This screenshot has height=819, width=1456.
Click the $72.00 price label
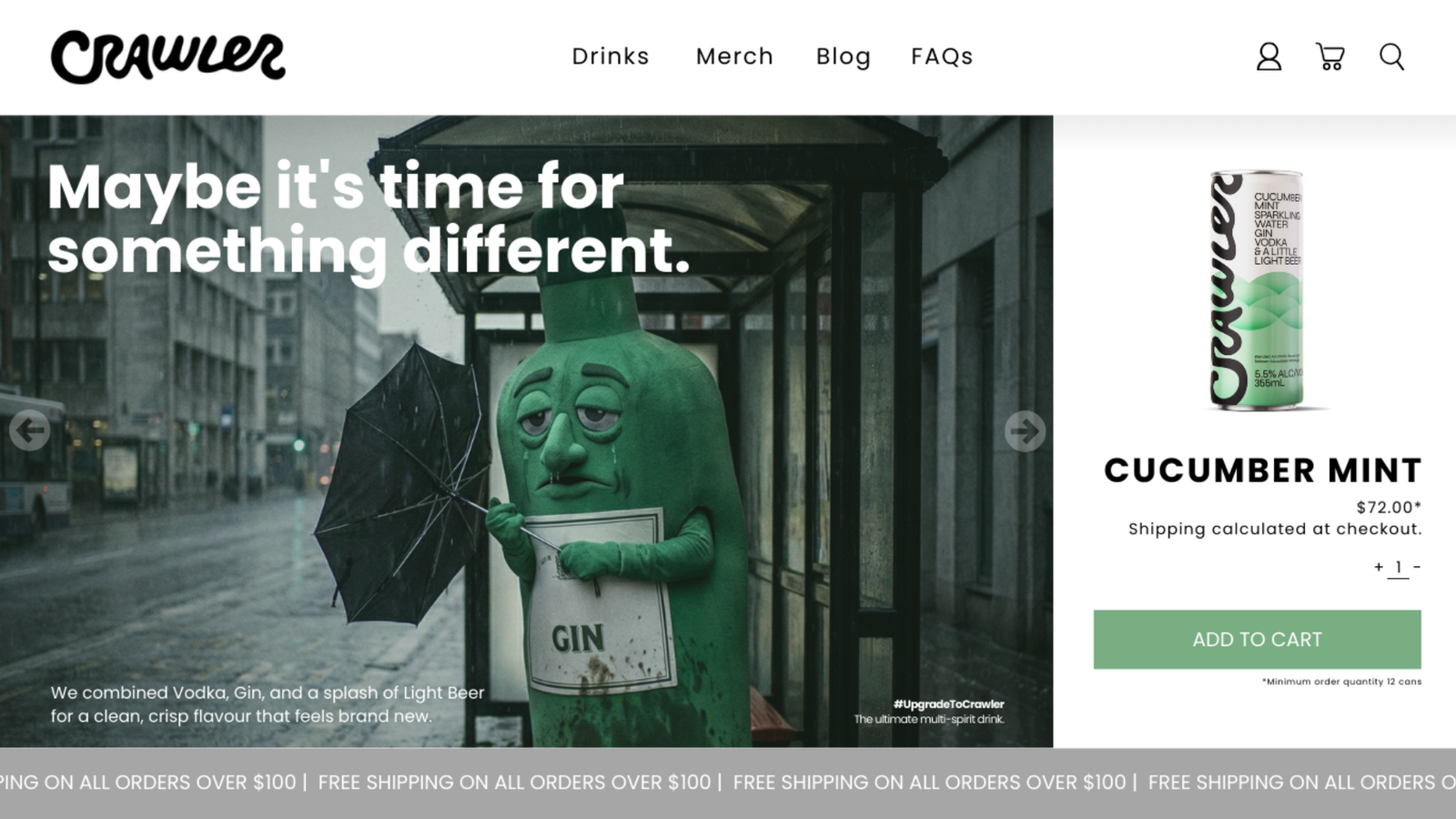click(1388, 507)
